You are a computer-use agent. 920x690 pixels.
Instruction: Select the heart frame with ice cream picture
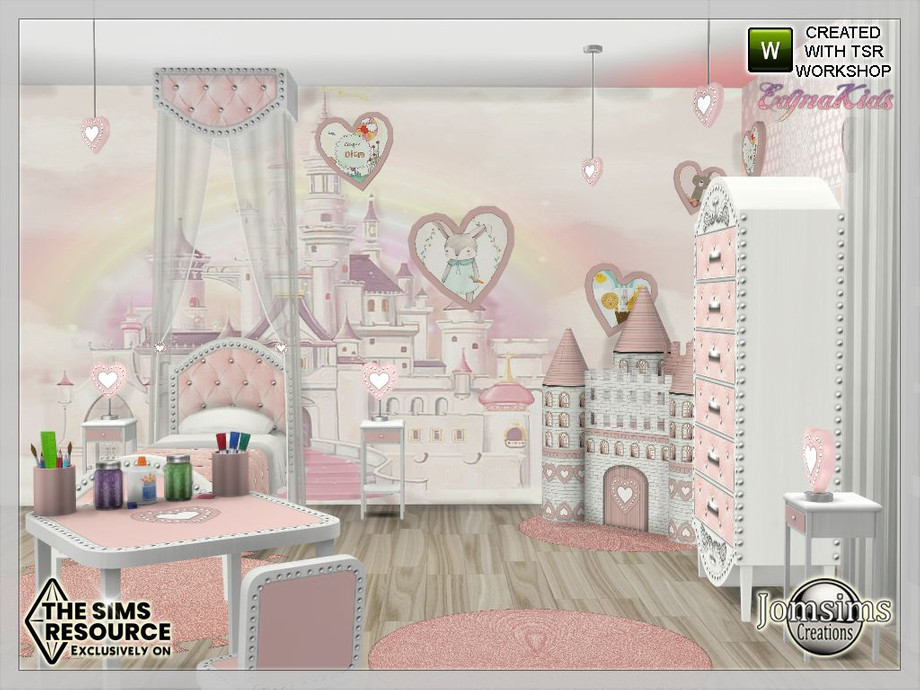point(620,297)
